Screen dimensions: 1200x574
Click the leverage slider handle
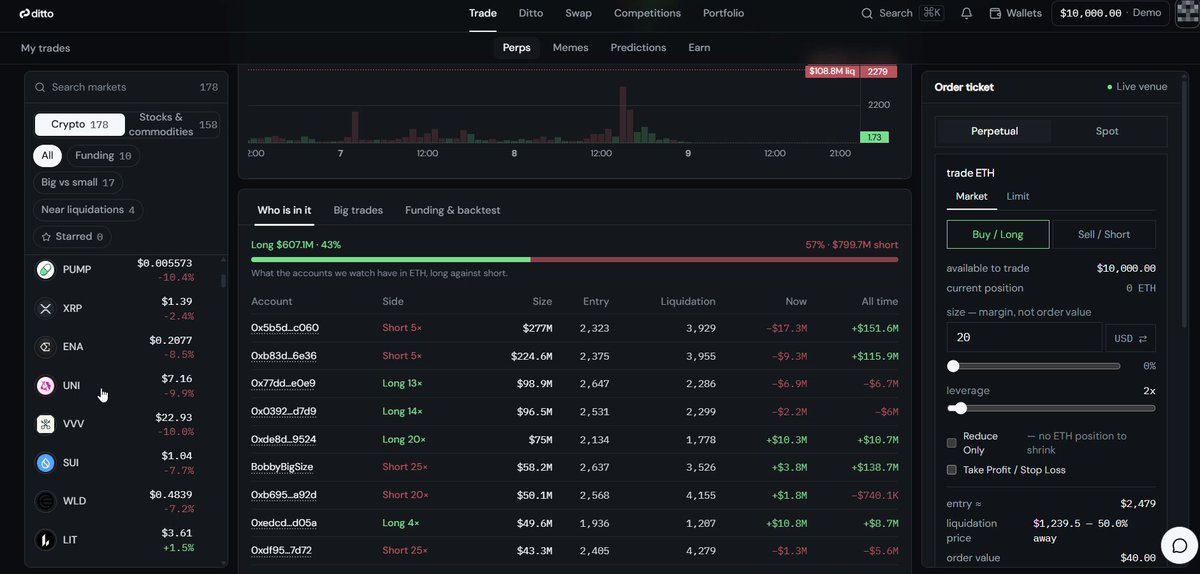point(960,408)
